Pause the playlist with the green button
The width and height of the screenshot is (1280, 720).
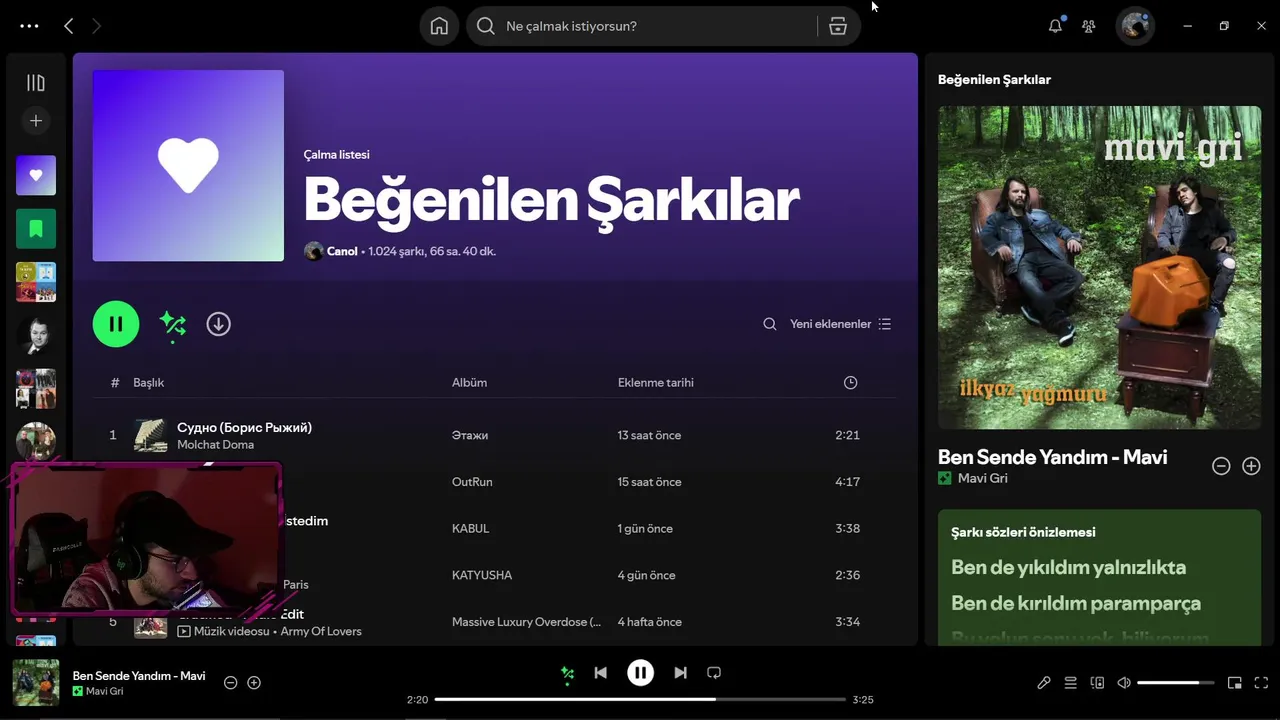point(116,324)
